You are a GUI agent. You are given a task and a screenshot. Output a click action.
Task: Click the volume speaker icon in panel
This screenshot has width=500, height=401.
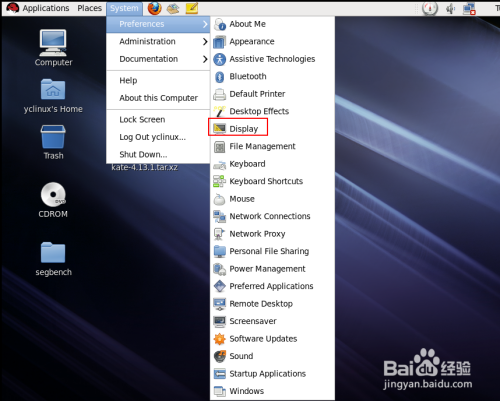point(450,9)
